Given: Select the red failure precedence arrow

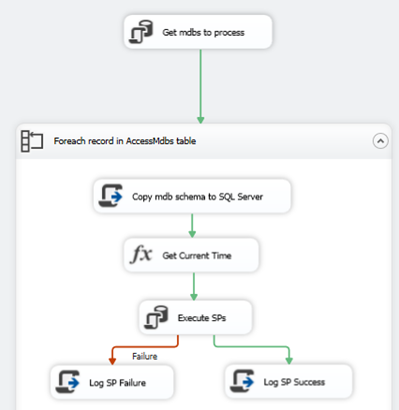Looking at the screenshot, I should (145, 347).
